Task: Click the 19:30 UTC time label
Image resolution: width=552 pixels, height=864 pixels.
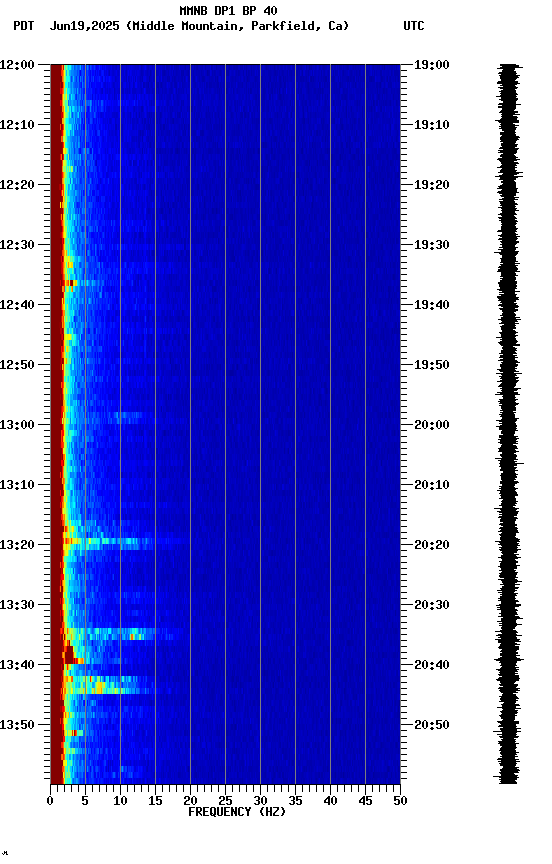Action: [x=432, y=245]
